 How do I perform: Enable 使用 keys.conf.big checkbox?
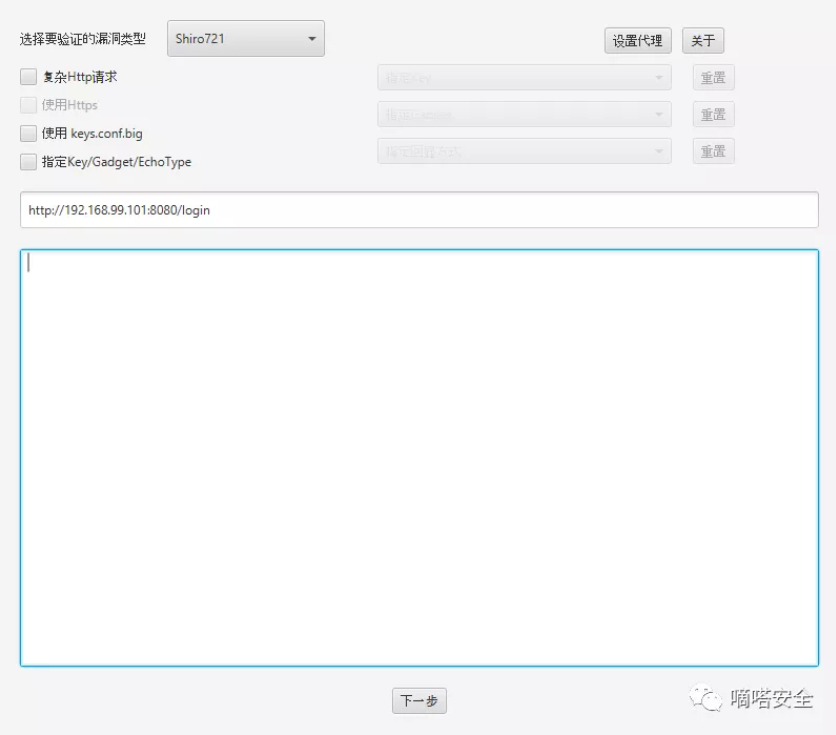(28, 133)
